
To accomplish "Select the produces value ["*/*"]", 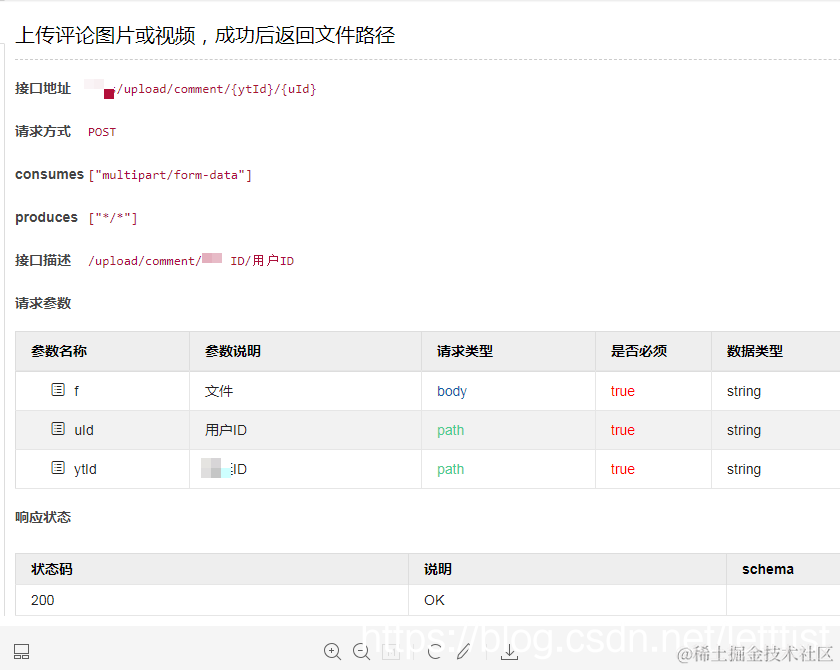I will tap(113, 218).
